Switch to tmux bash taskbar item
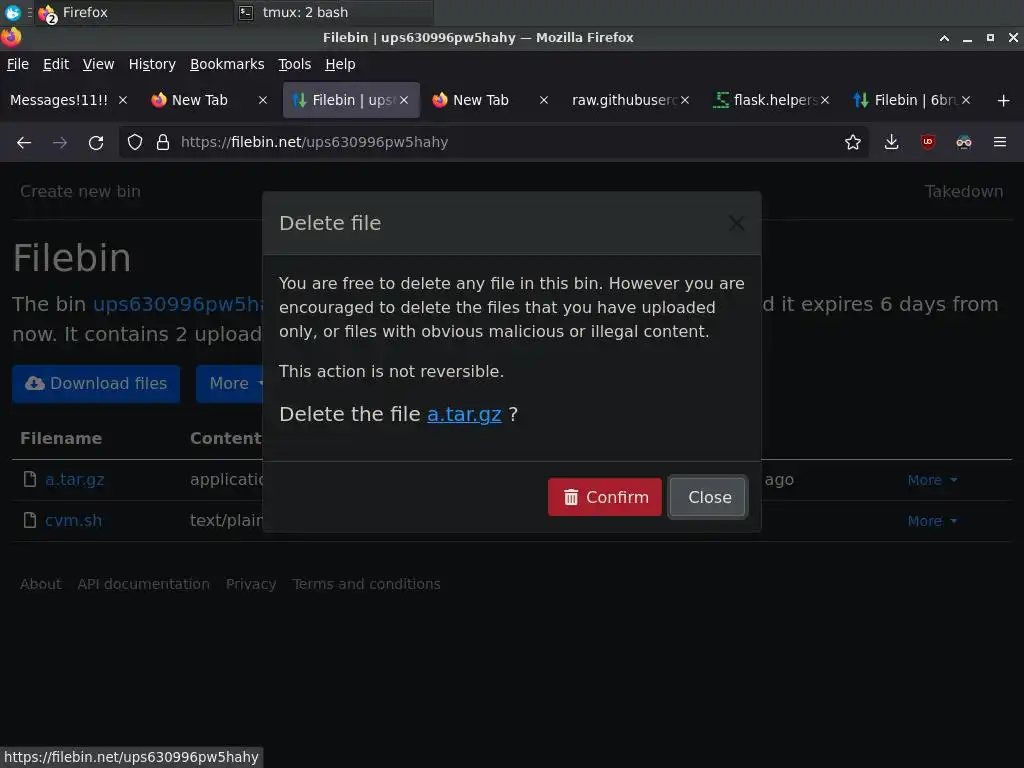Screen dimensions: 1024x768 (x=334, y=12)
